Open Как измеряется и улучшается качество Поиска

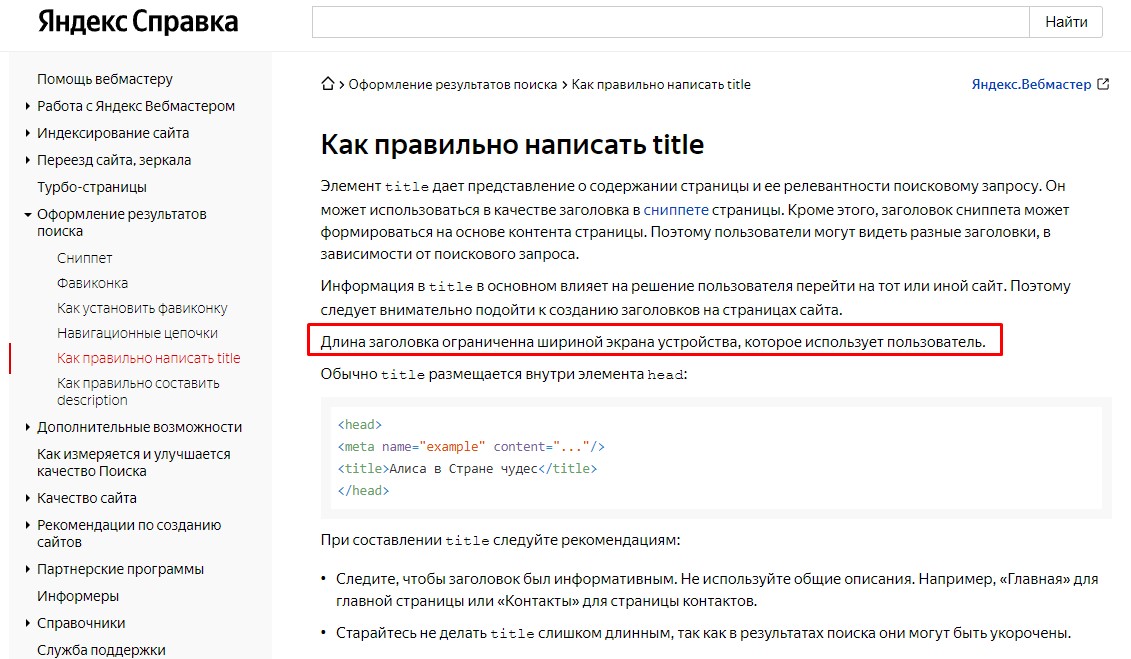pyautogui.click(x=133, y=462)
